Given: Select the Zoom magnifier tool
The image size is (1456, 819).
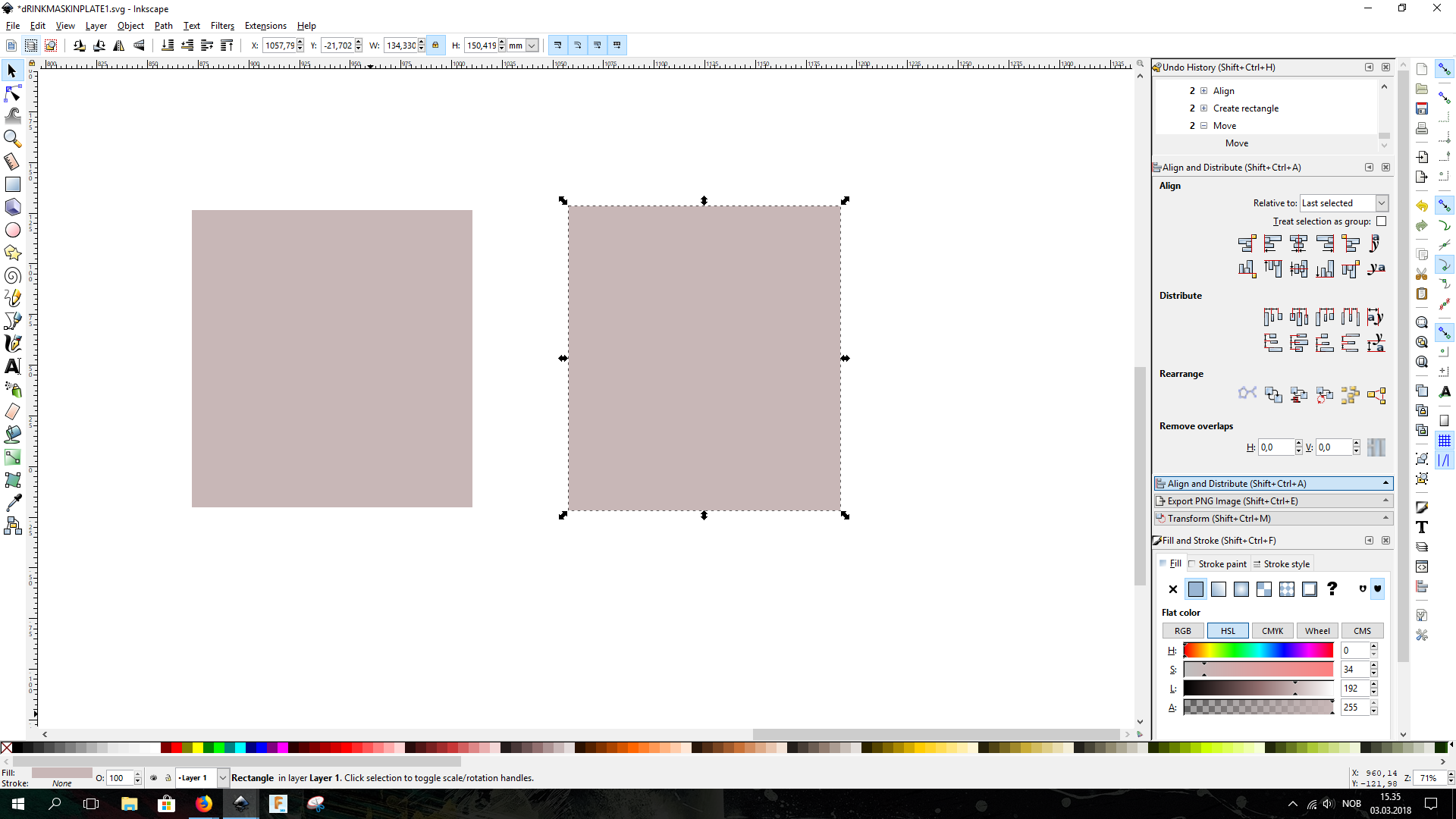Looking at the screenshot, I should click(x=12, y=139).
